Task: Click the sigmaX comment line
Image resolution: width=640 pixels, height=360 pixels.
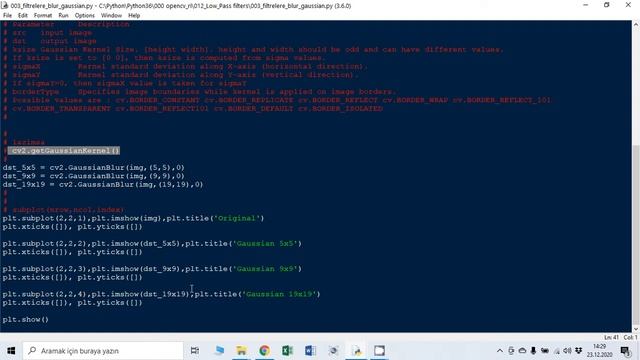Action: pos(186,66)
